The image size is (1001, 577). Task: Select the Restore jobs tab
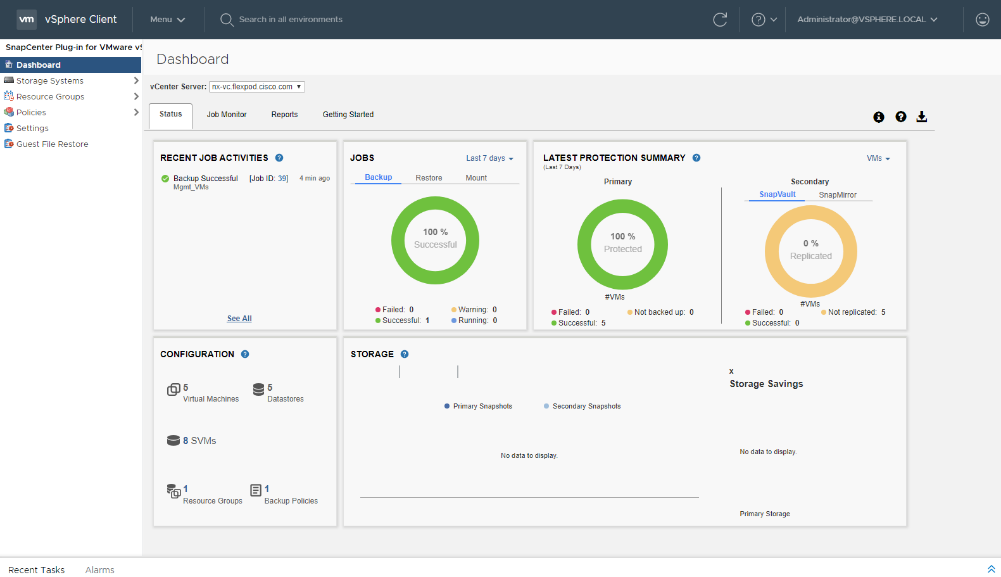coord(428,178)
